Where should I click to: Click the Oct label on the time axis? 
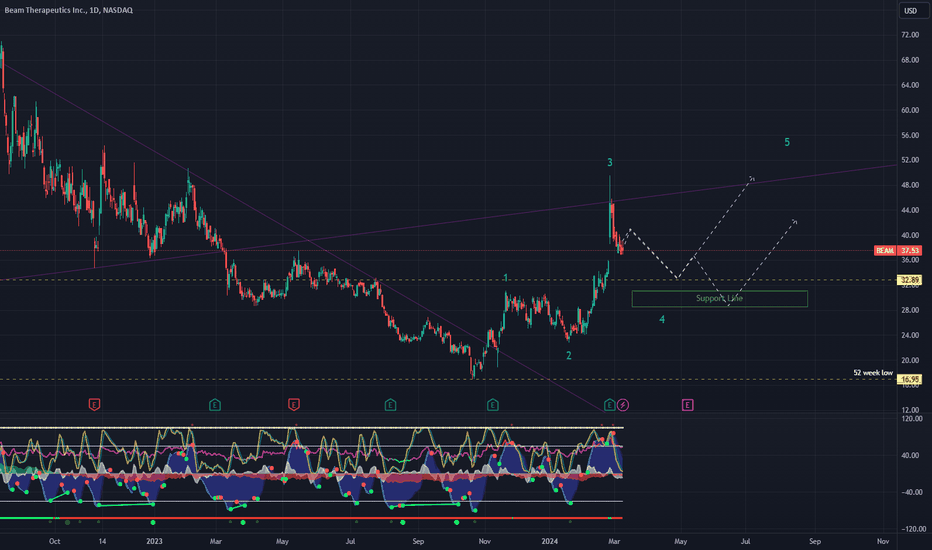click(54, 541)
